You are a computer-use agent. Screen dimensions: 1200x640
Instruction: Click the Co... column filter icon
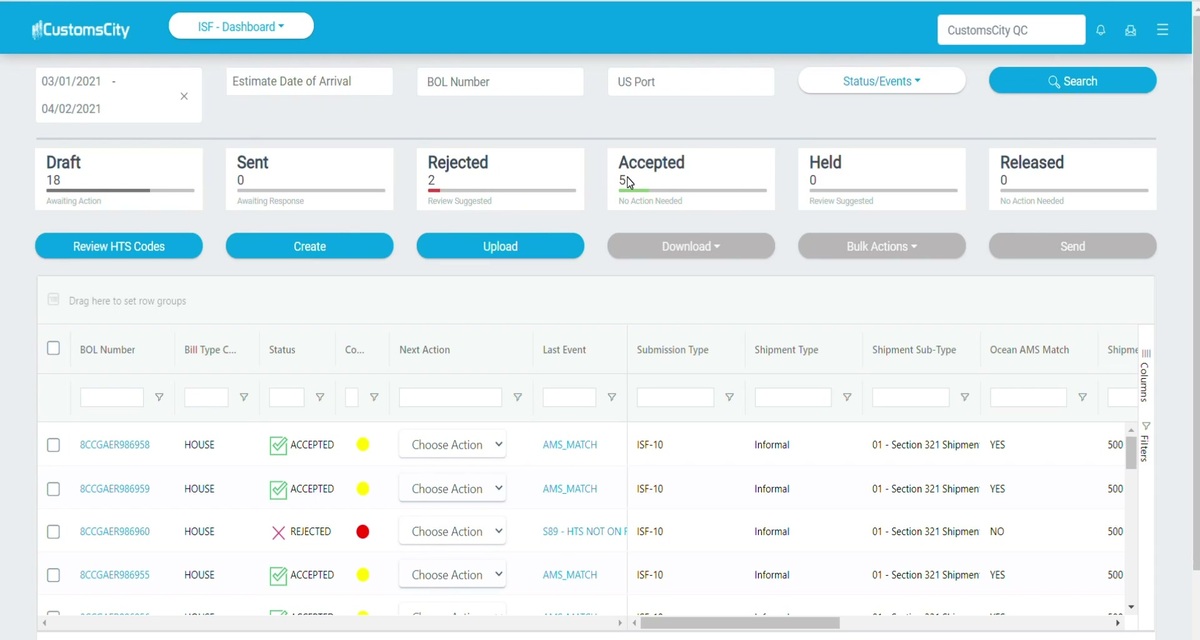(x=374, y=397)
